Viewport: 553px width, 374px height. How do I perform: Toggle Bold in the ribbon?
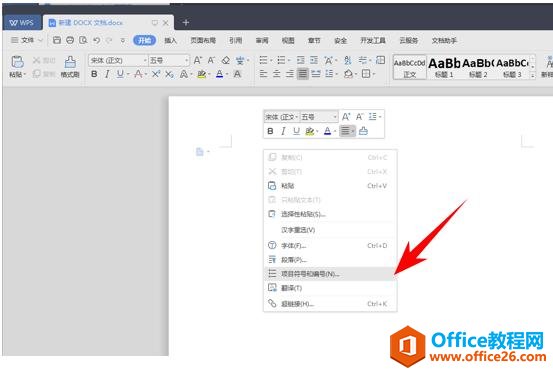click(x=94, y=74)
